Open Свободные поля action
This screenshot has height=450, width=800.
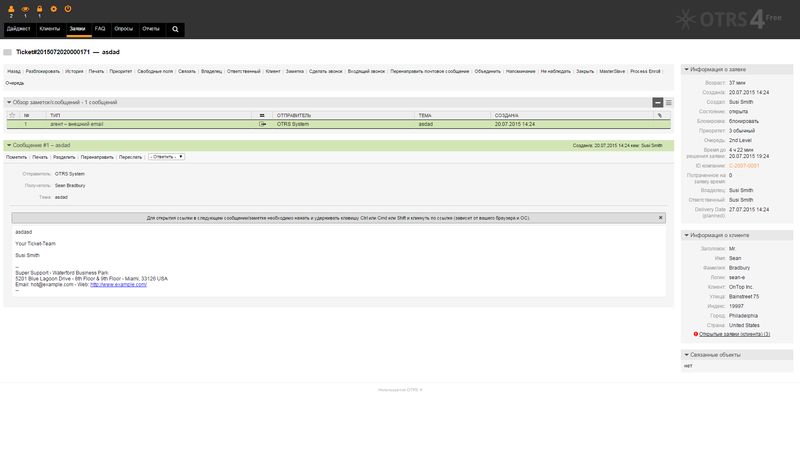[155, 71]
